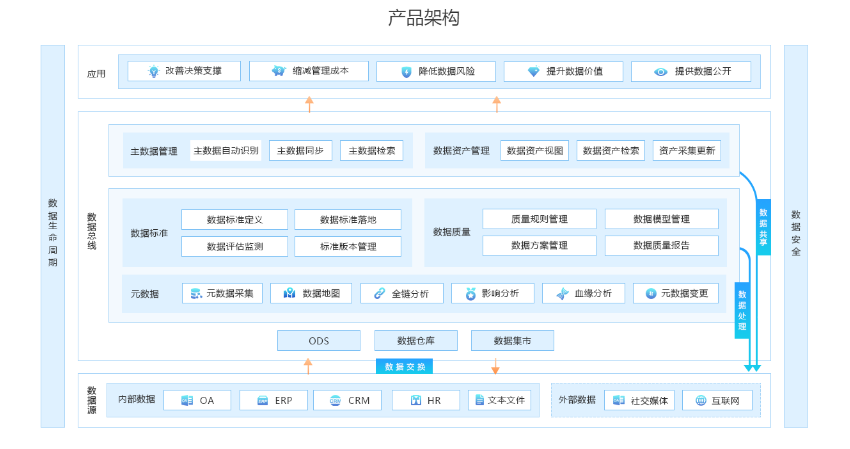This screenshot has height=449, width=850.
Task: Click the medal icon beside 影响分析
Action: (x=470, y=294)
